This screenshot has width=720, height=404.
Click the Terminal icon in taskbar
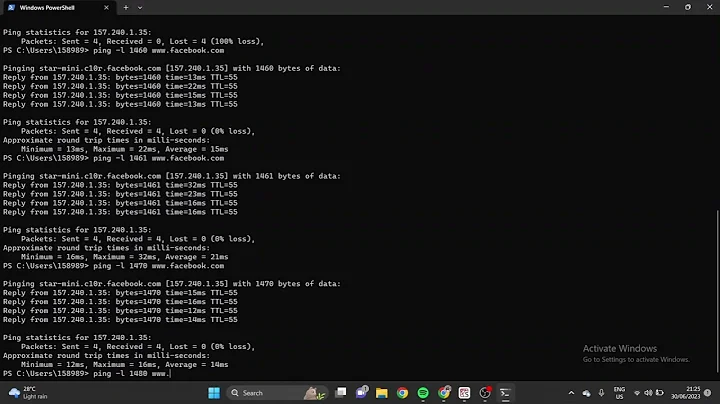[x=505, y=393]
